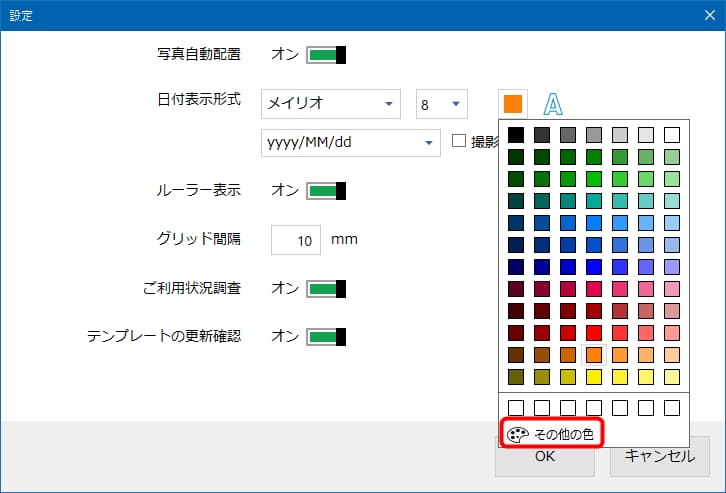This screenshot has height=493, width=726.
Task: Pick the bright green swatch
Action: pos(594,179)
